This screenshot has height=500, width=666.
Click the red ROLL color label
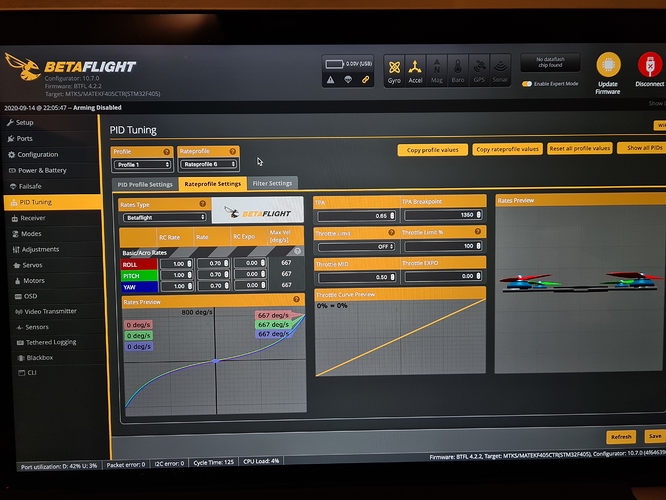point(139,264)
